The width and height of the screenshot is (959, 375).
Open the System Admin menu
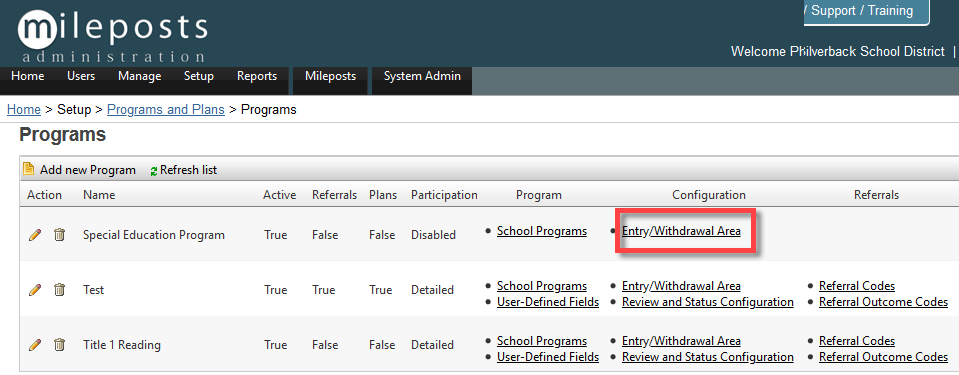point(422,76)
